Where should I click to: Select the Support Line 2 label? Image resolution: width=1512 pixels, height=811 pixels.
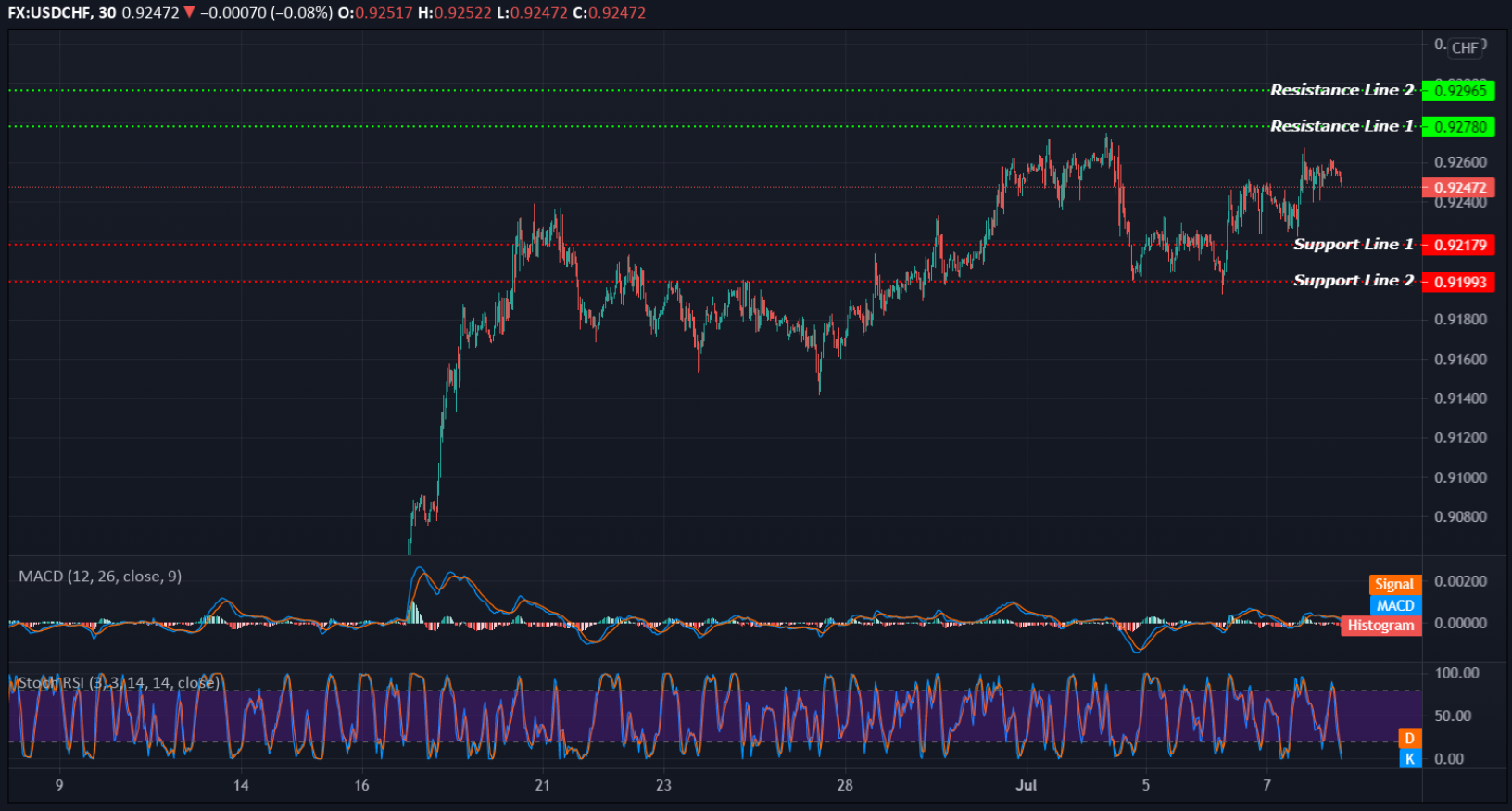[1354, 280]
